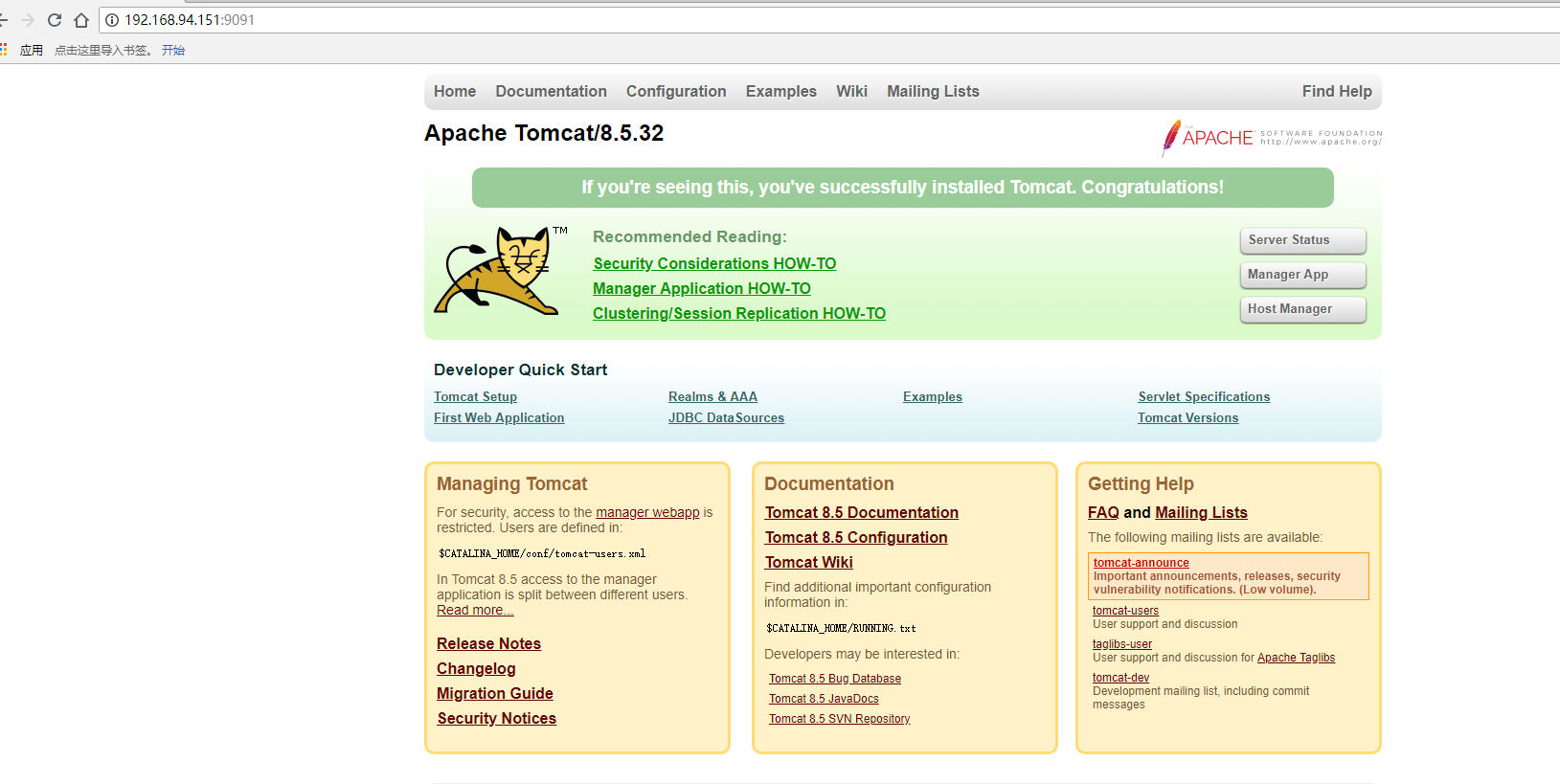
Task: Click the browser forward arrow icon
Action: (x=27, y=20)
